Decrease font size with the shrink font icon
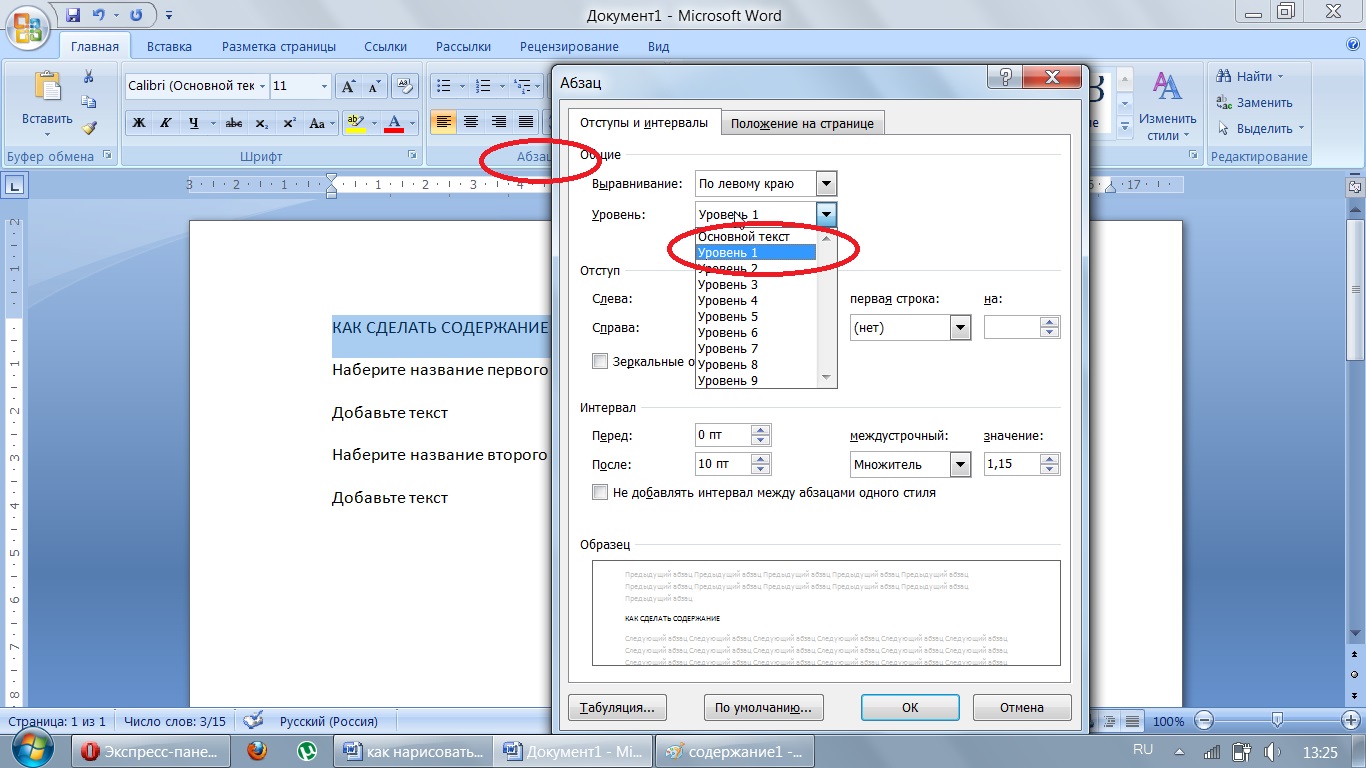 (374, 86)
